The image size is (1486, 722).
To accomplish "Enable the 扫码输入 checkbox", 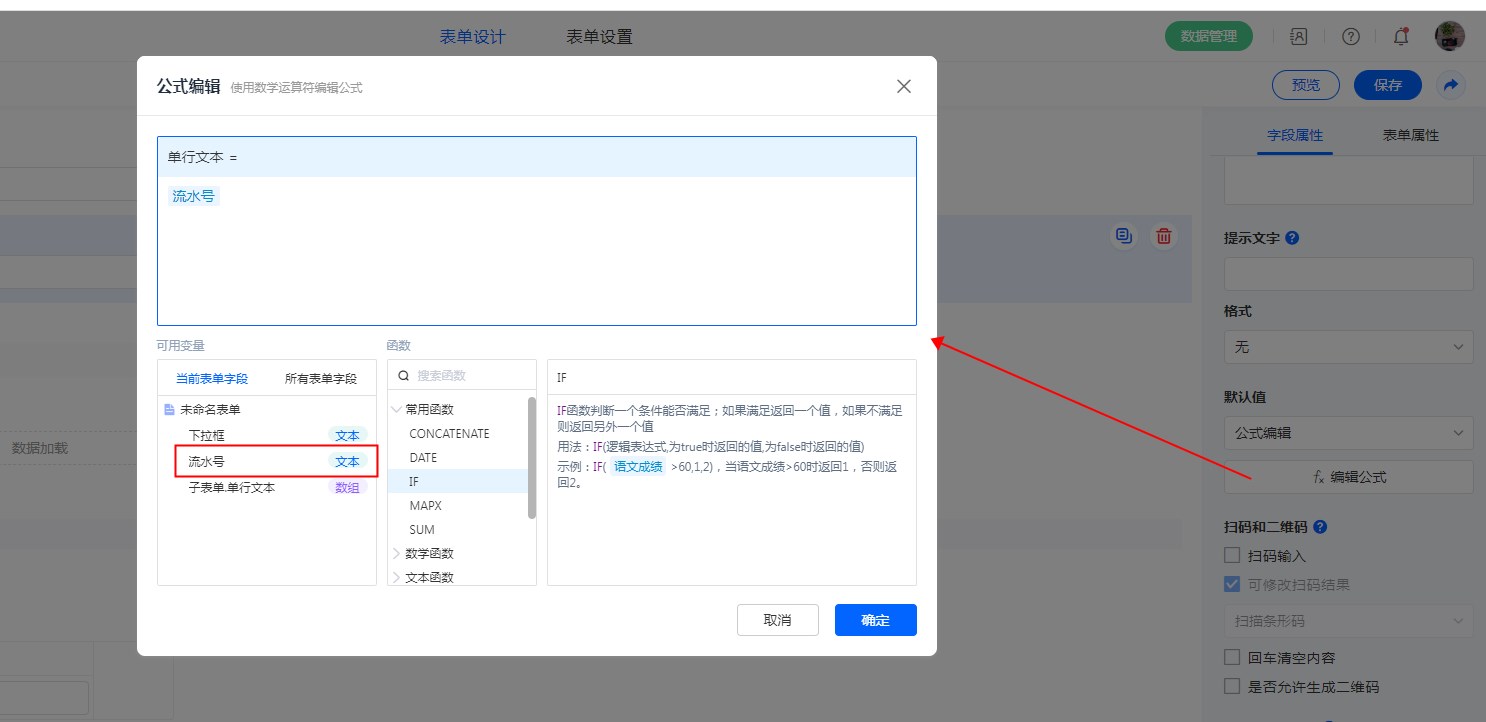I will tap(1232, 555).
